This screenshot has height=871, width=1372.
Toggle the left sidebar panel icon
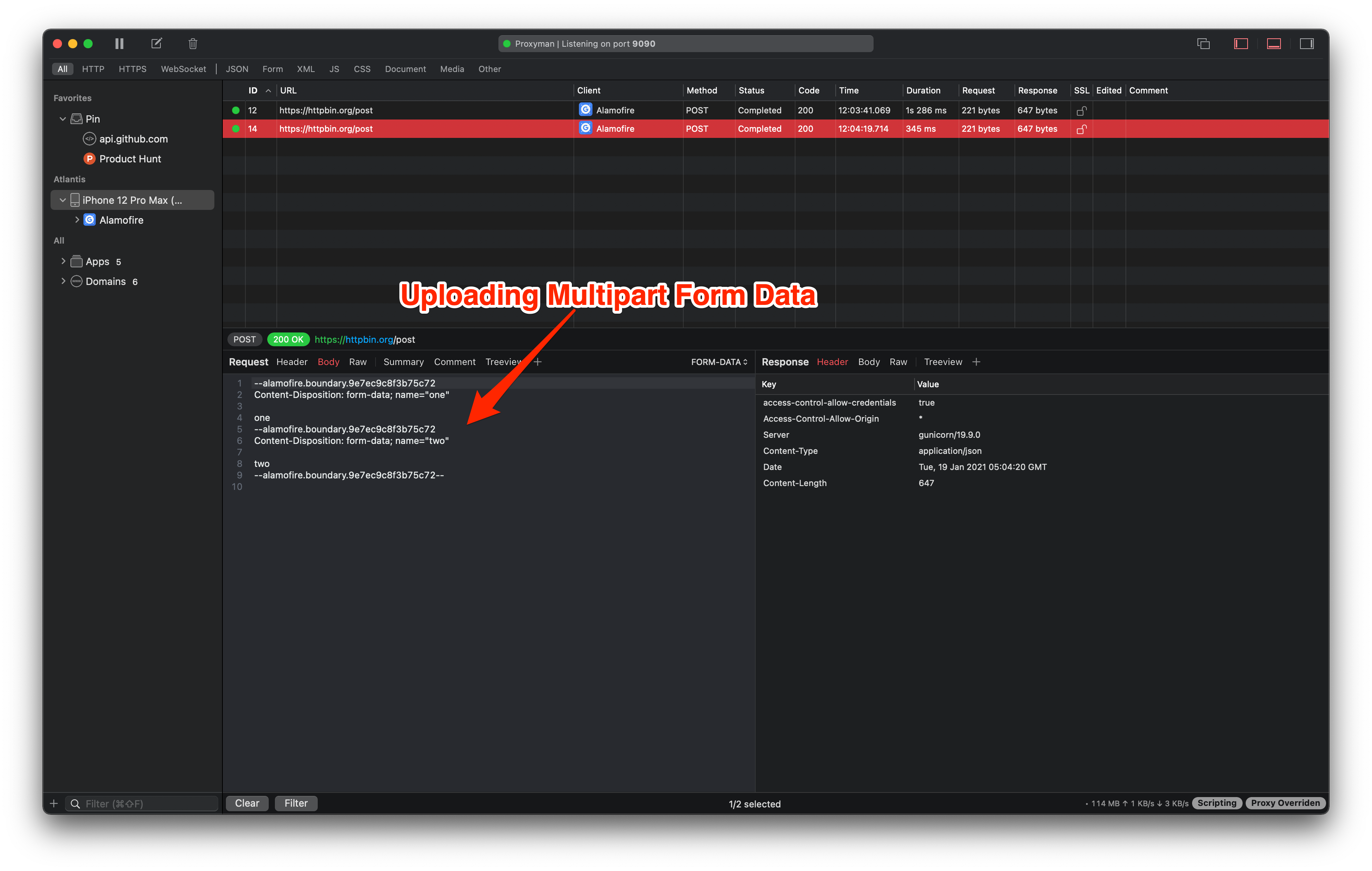coord(1240,43)
